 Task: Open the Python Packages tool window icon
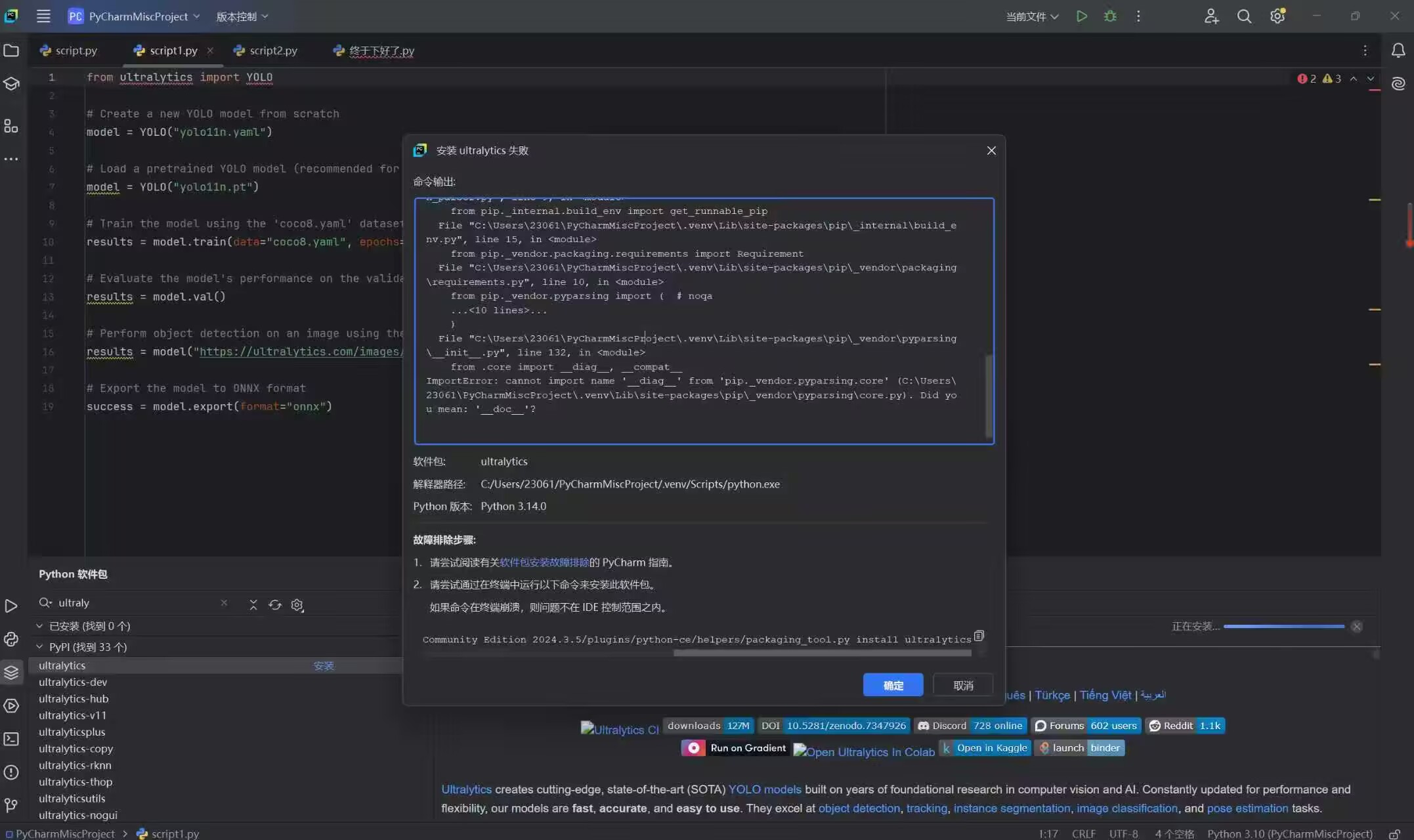point(11,673)
